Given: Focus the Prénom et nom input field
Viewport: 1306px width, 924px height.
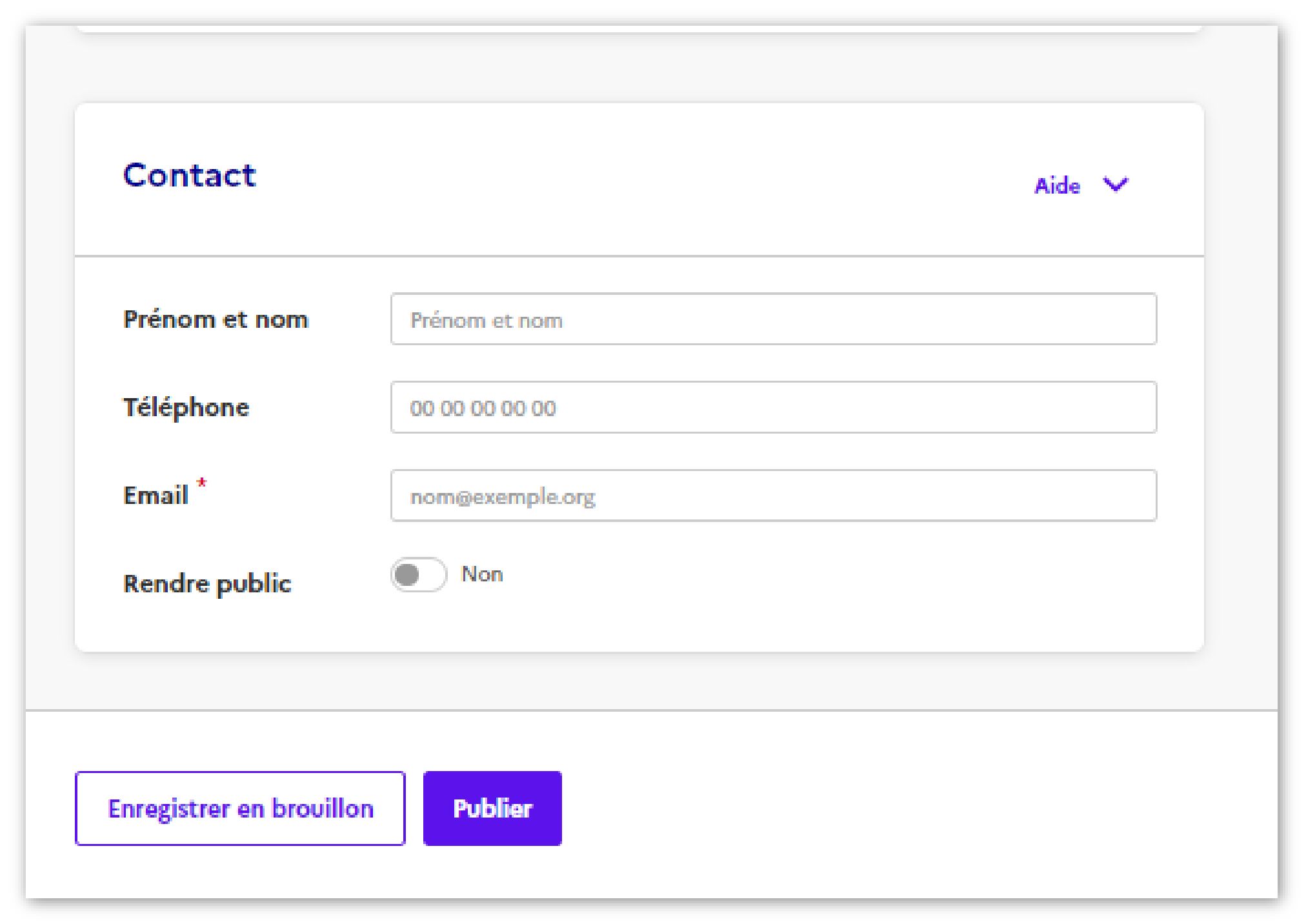Looking at the screenshot, I should tap(773, 319).
